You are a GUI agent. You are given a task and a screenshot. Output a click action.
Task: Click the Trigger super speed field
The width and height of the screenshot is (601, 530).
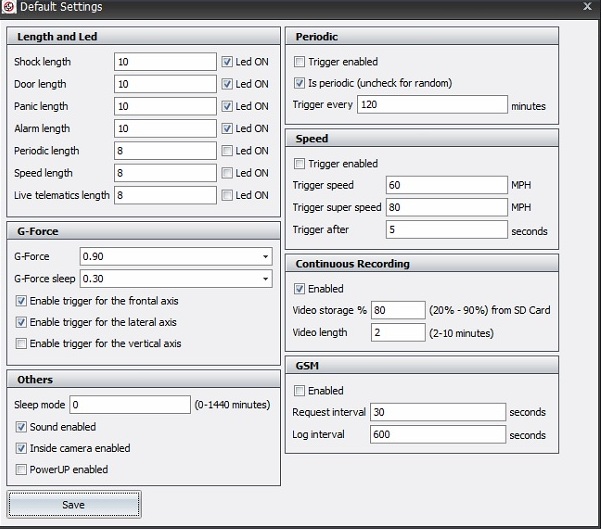coord(447,207)
